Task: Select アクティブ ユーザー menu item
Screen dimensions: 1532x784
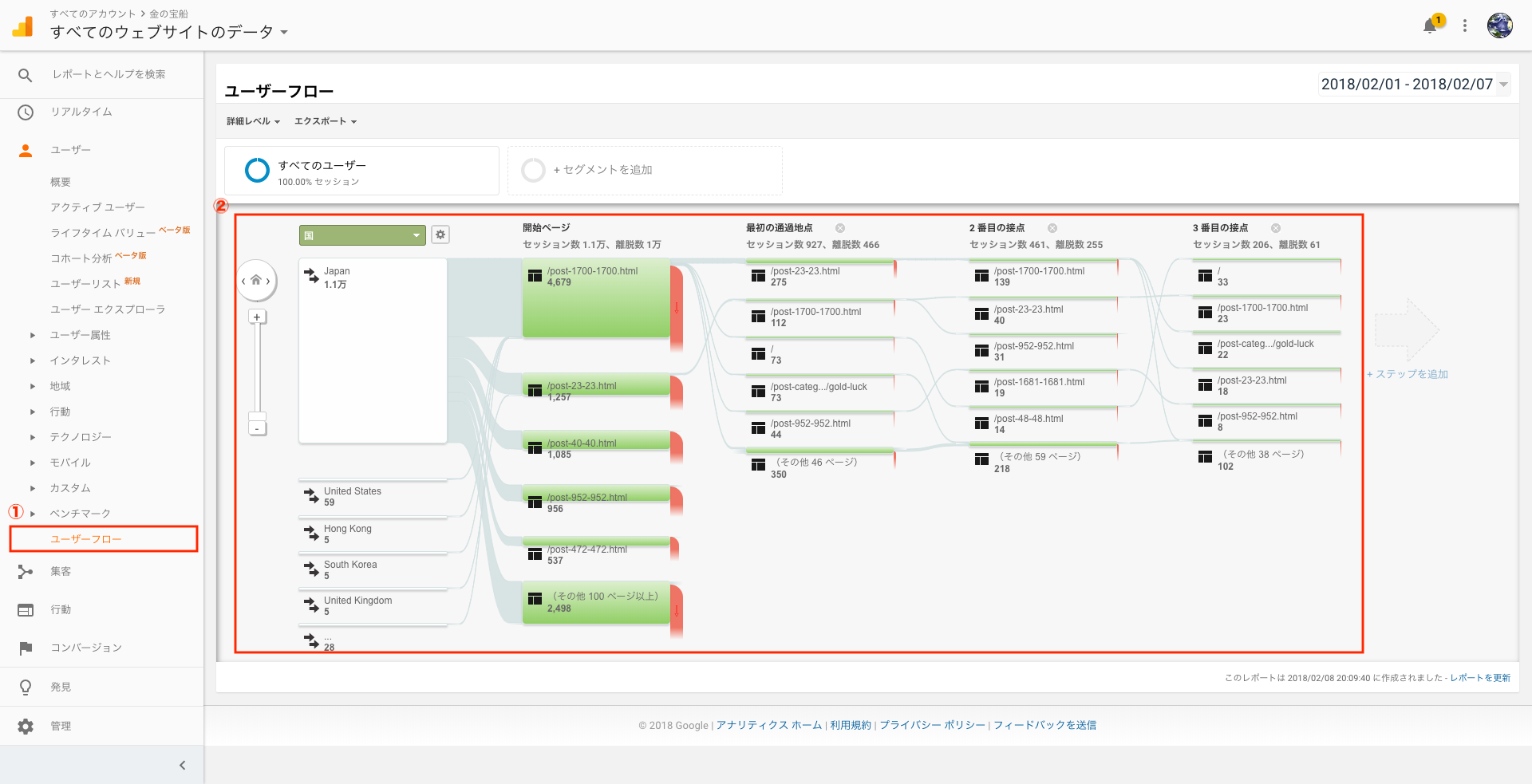Action: (x=97, y=207)
